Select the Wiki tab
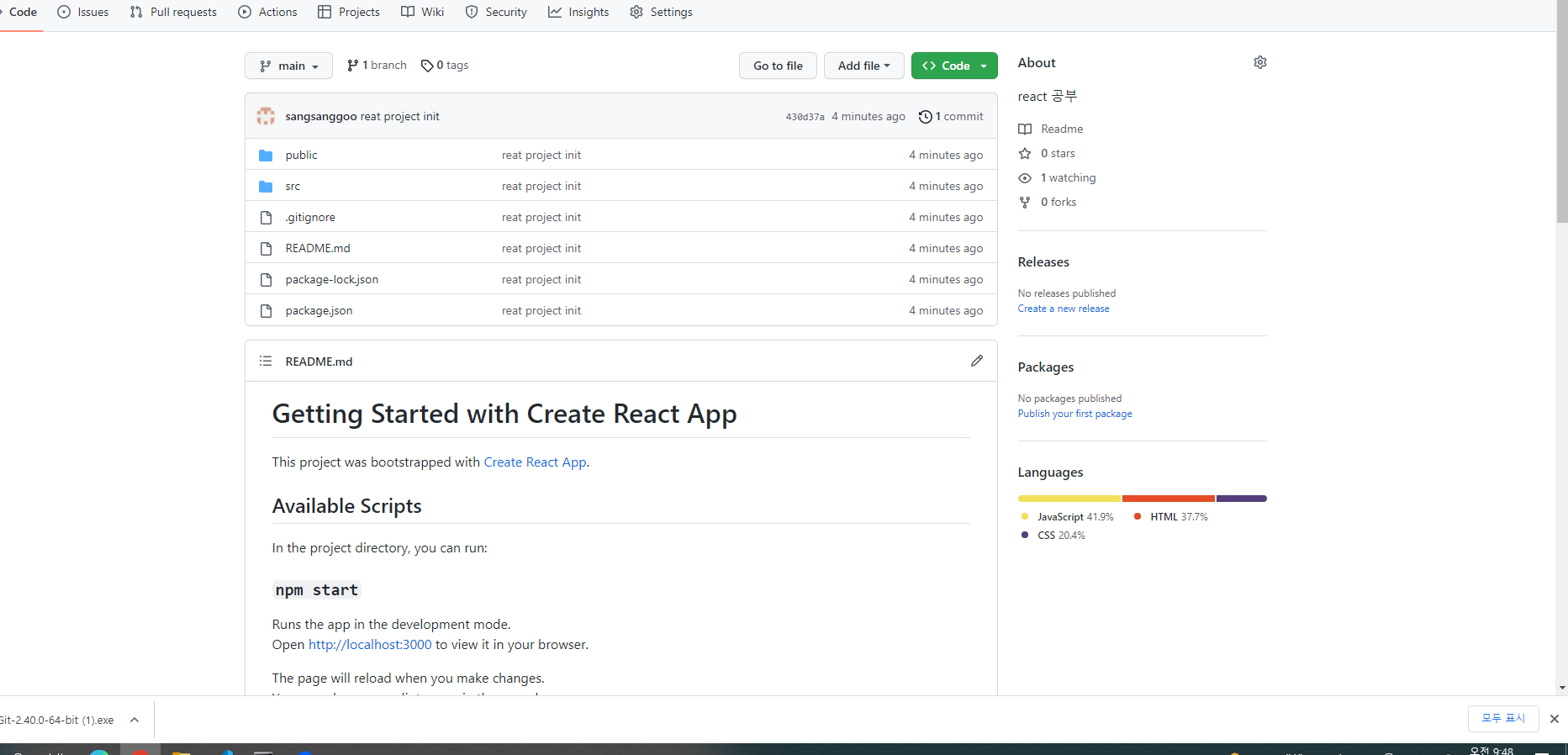Screen dimensions: 1568x755 (423, 12)
